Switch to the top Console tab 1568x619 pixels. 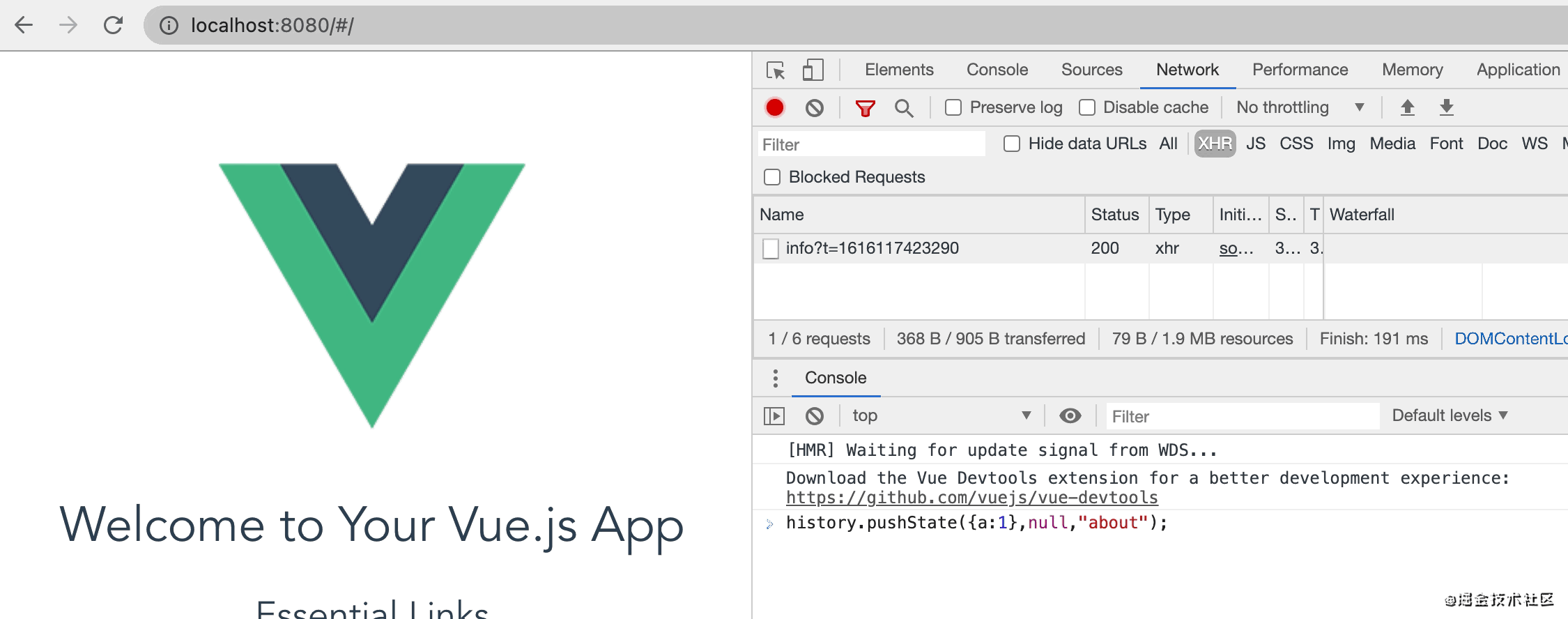click(997, 70)
